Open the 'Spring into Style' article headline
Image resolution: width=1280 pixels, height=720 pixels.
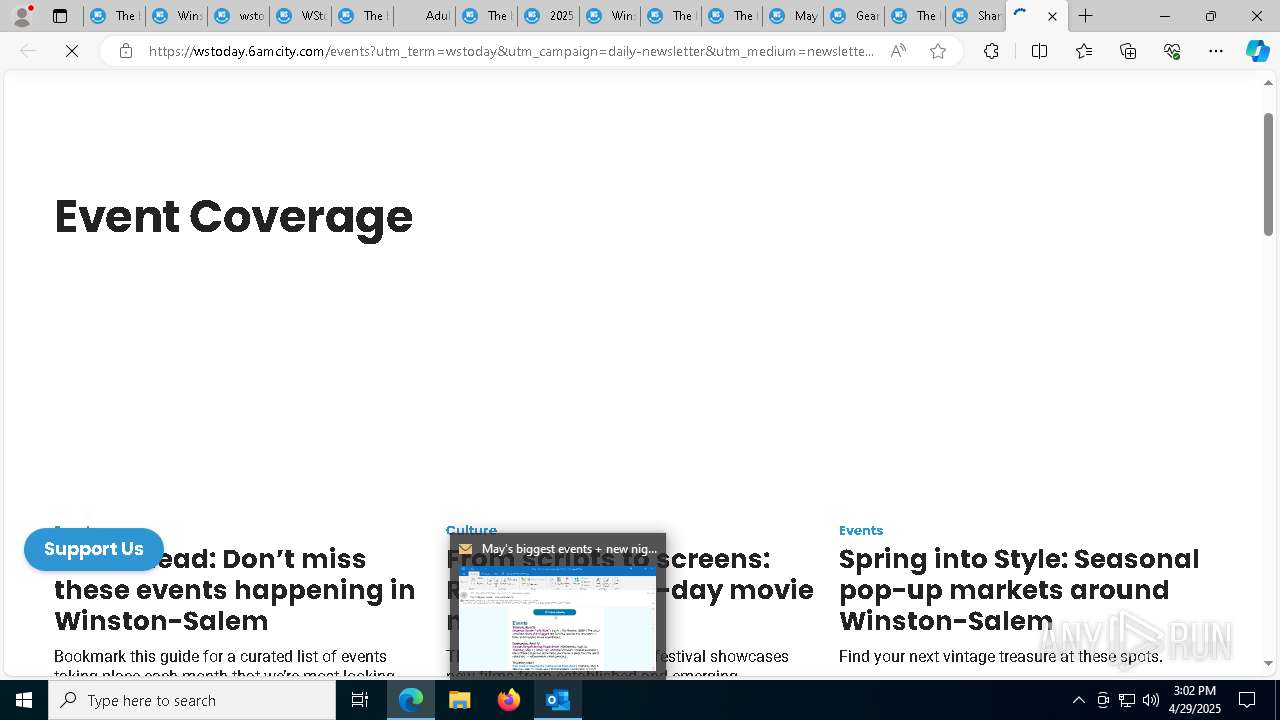(1018, 590)
